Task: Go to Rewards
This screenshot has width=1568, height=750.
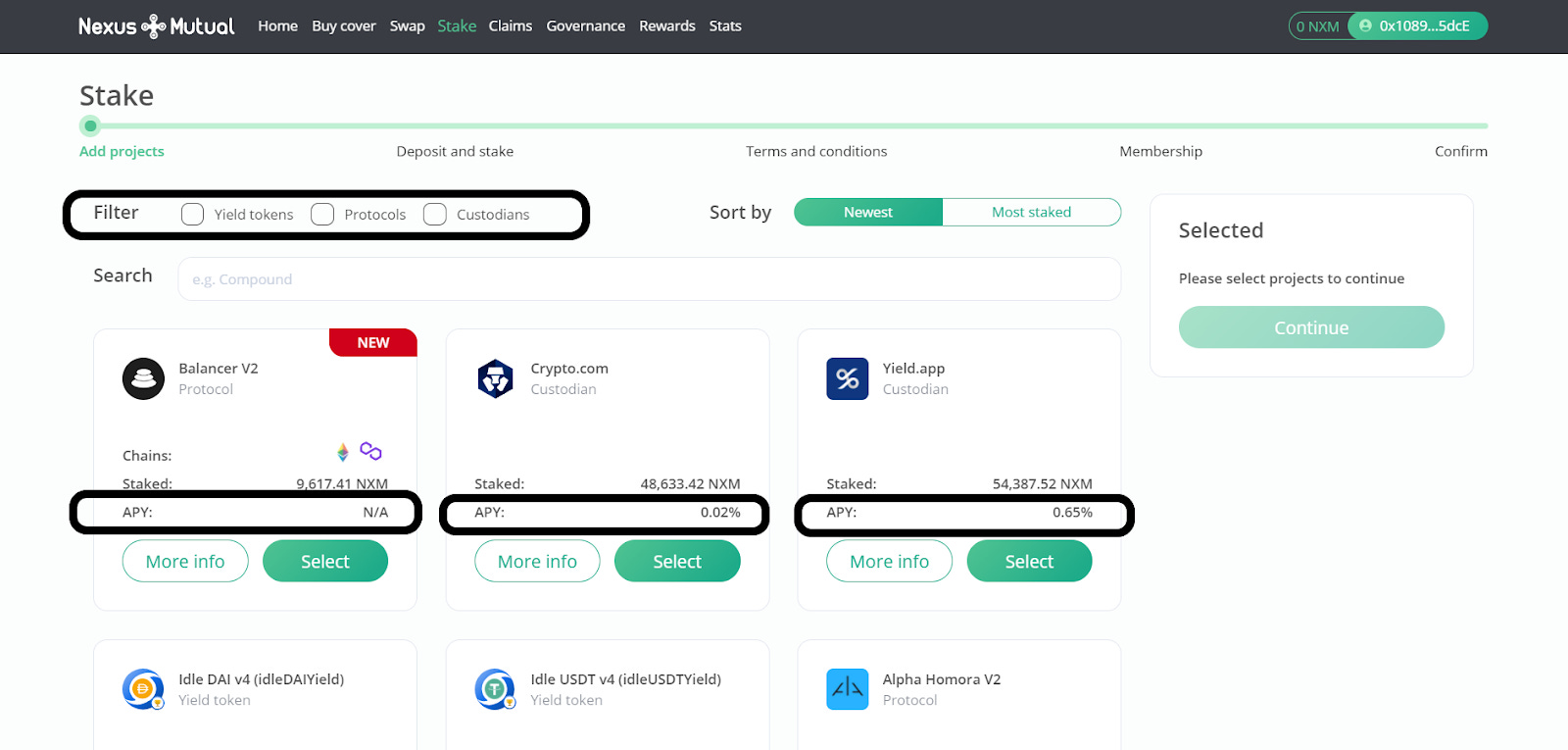Action: (667, 26)
